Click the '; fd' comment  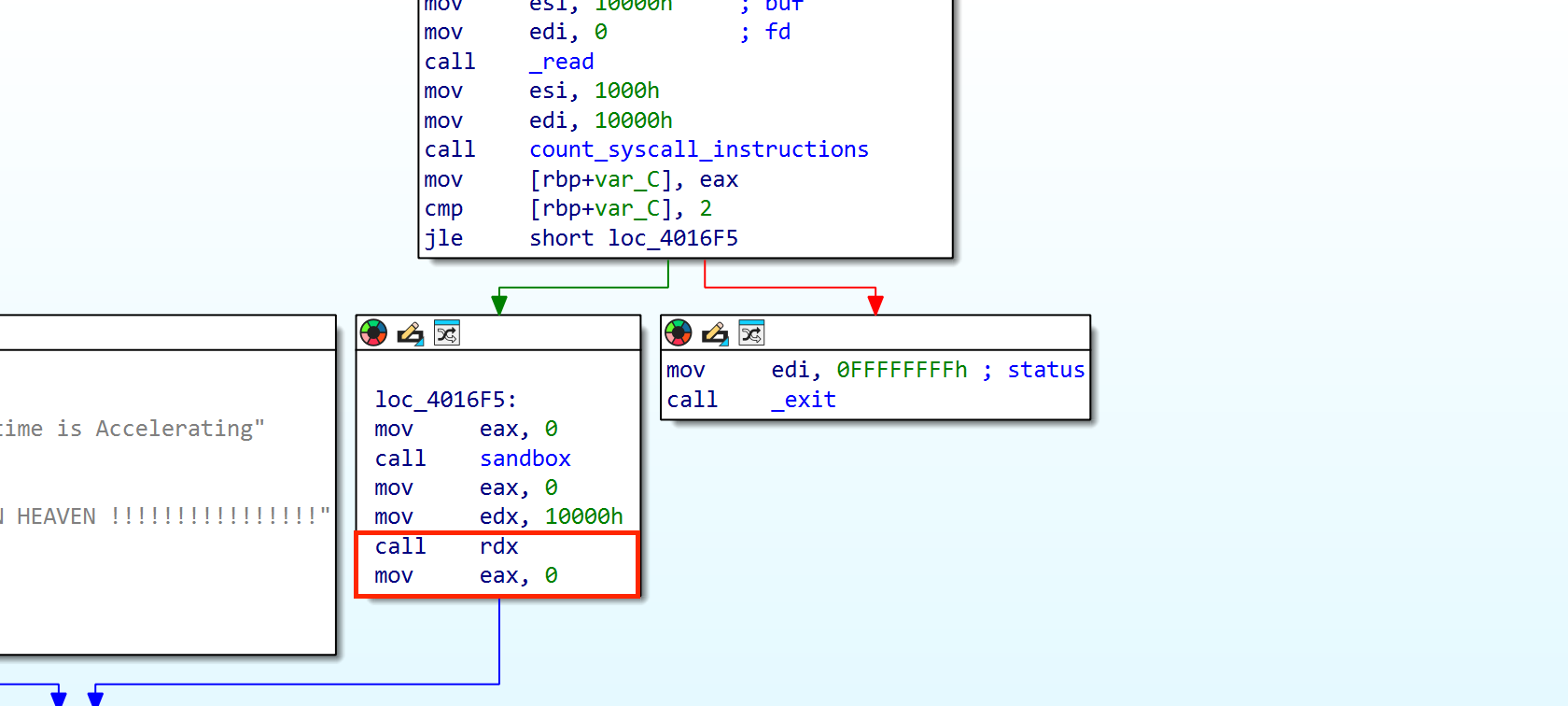click(x=765, y=32)
